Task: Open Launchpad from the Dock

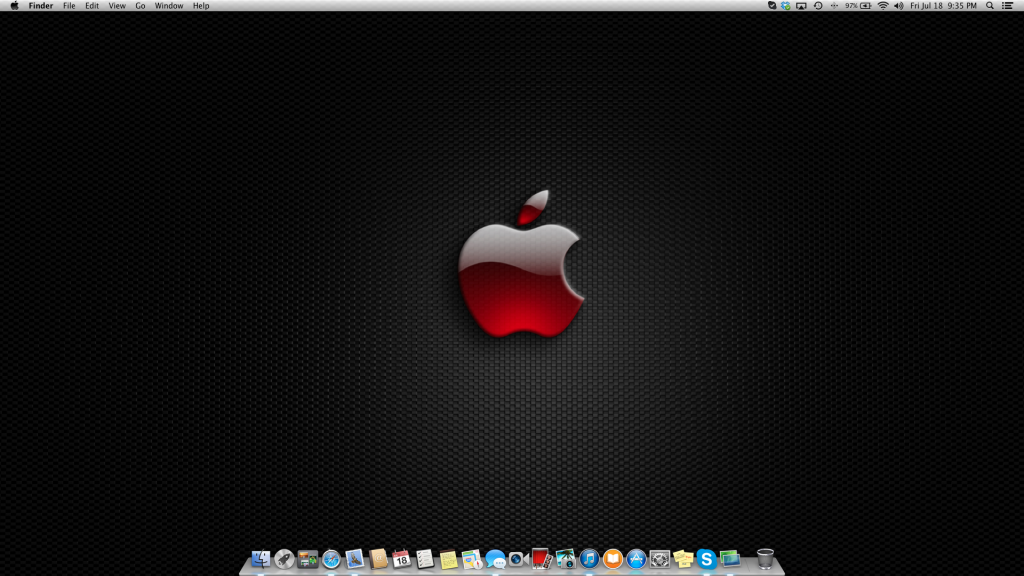Action: click(x=284, y=559)
